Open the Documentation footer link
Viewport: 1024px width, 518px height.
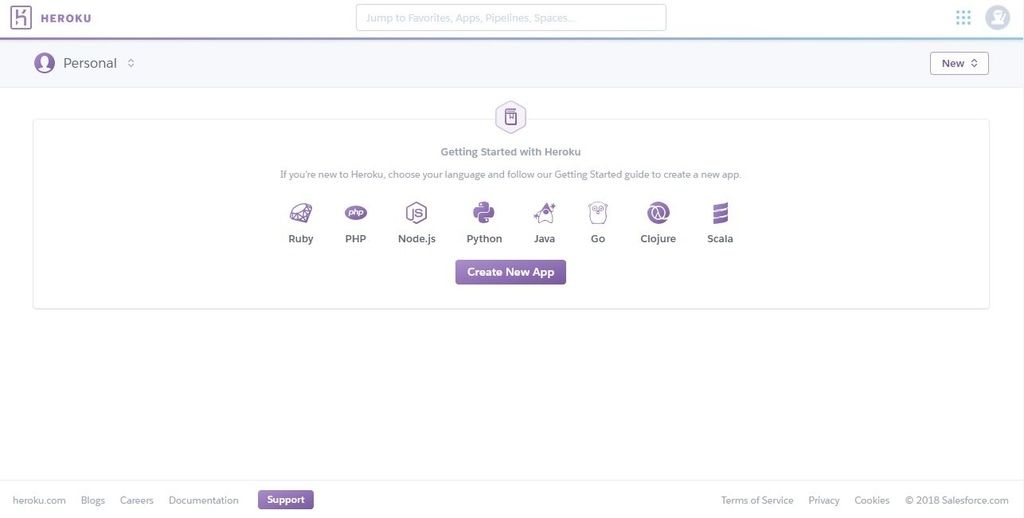click(204, 500)
